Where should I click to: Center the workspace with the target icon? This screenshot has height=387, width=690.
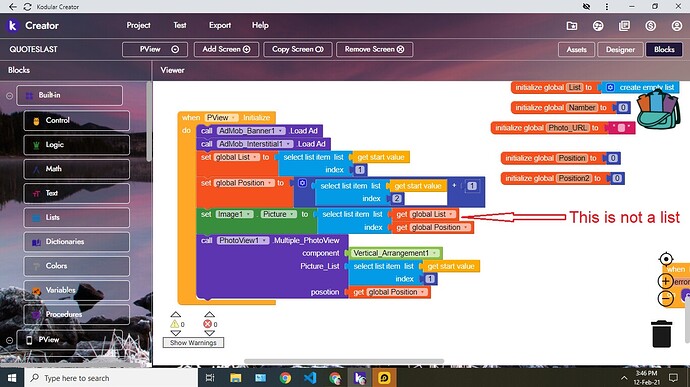[x=666, y=259]
